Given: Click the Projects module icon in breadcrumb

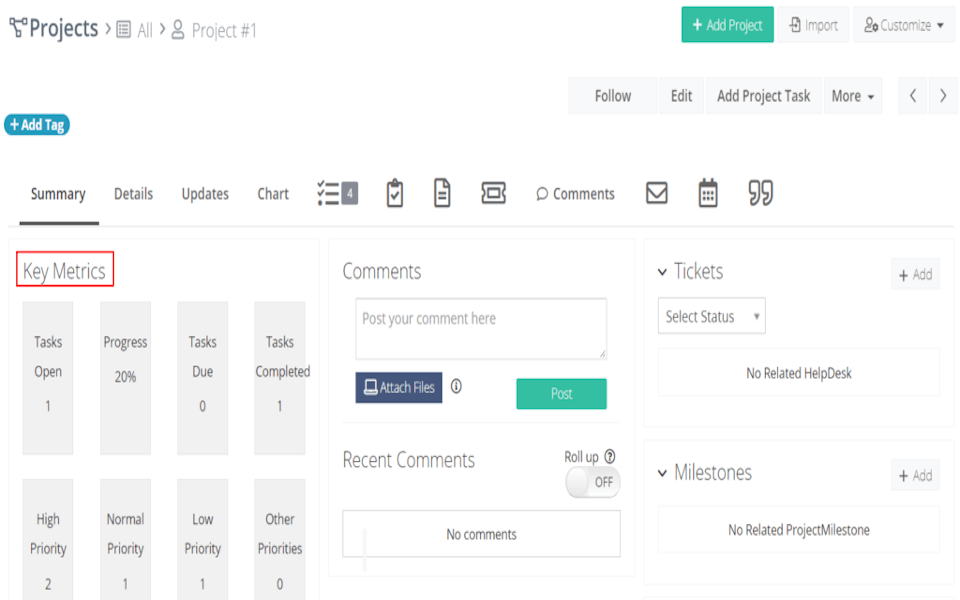Looking at the screenshot, I should (x=18, y=28).
